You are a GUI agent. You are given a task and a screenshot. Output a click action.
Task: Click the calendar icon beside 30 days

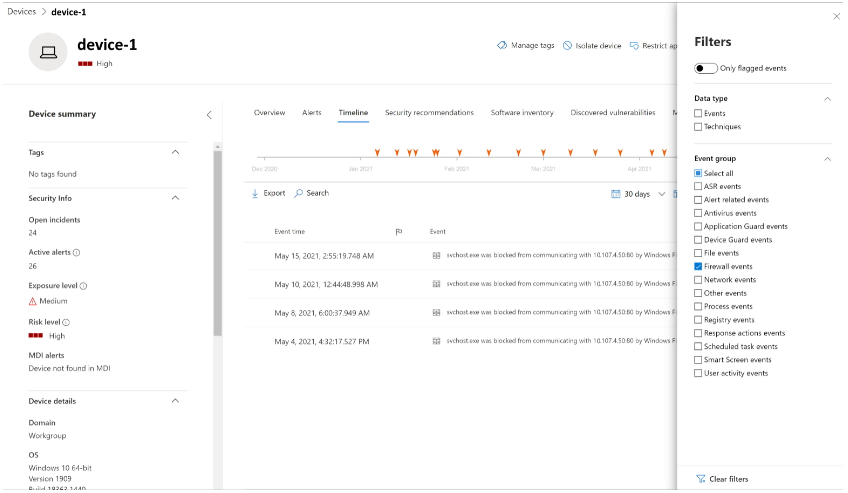coord(615,194)
